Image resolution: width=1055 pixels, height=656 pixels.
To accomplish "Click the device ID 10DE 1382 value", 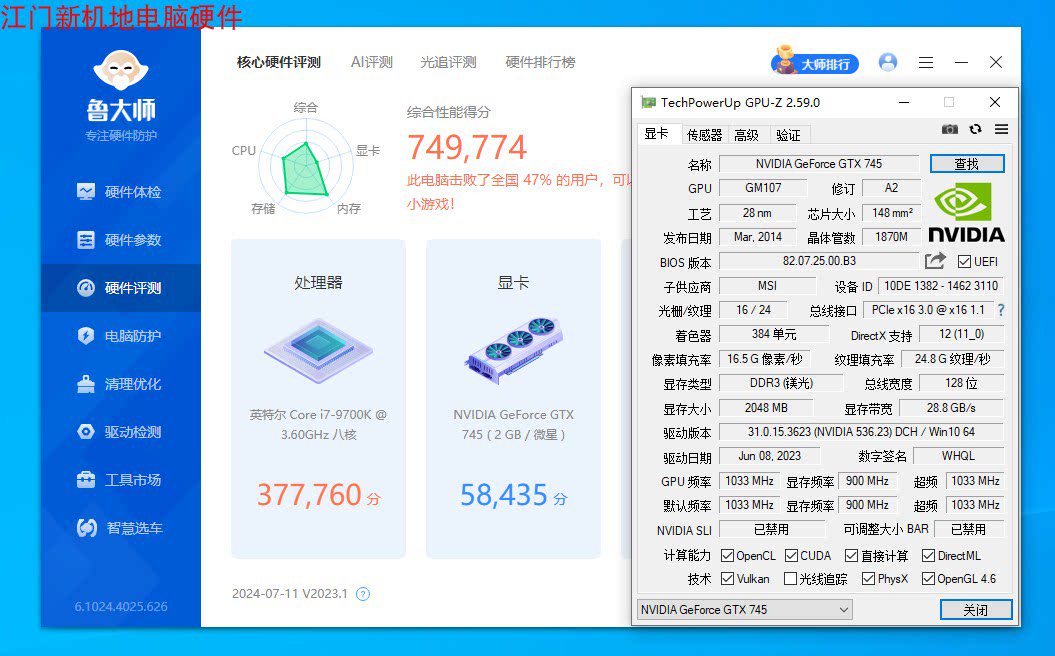I will 941,286.
